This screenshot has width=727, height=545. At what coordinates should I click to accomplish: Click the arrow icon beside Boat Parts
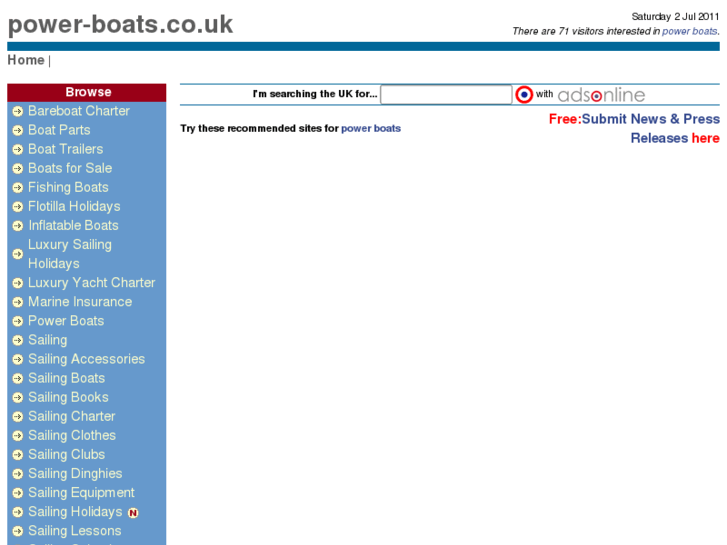coord(18,130)
